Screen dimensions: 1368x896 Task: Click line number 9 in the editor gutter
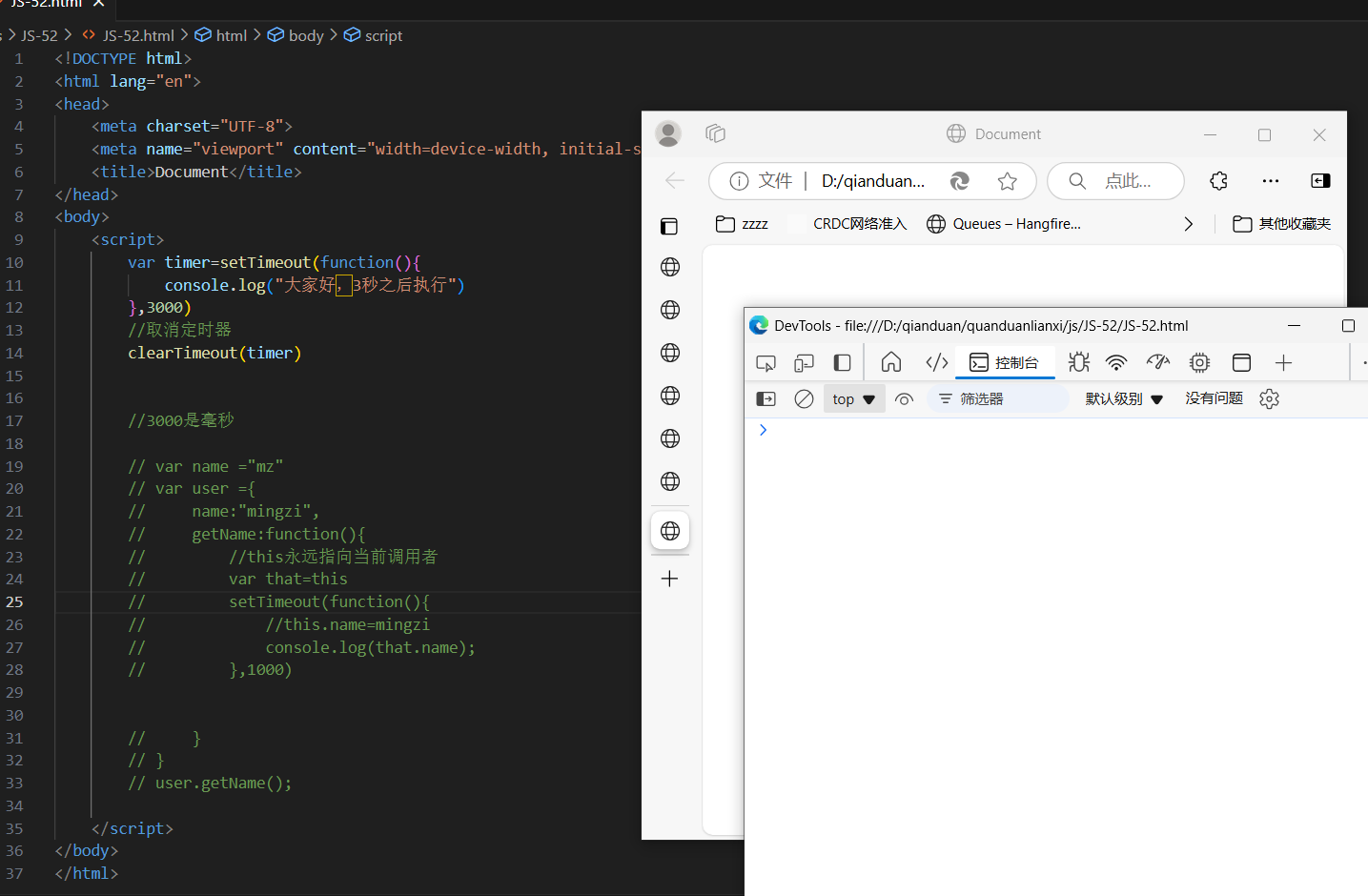(x=18, y=239)
